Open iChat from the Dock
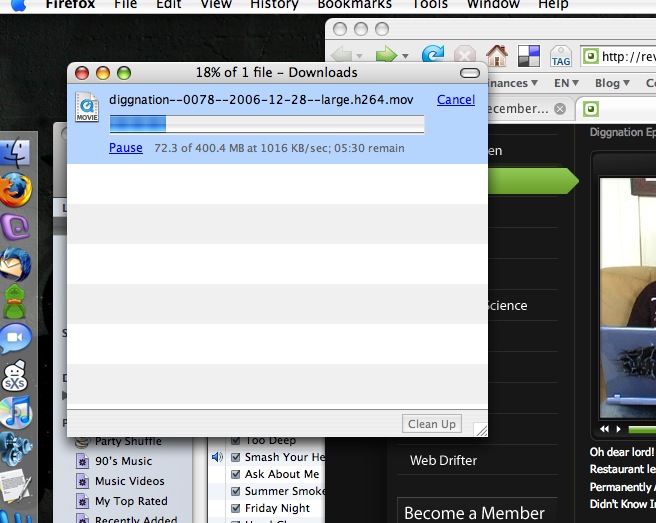Image resolution: width=656 pixels, height=523 pixels. coord(16,338)
